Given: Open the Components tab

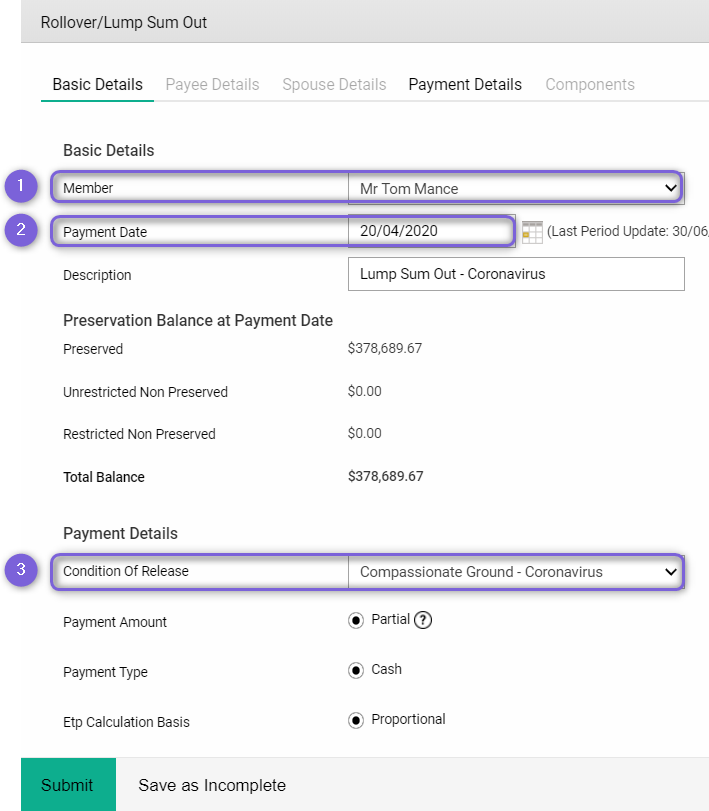Looking at the screenshot, I should pos(590,85).
